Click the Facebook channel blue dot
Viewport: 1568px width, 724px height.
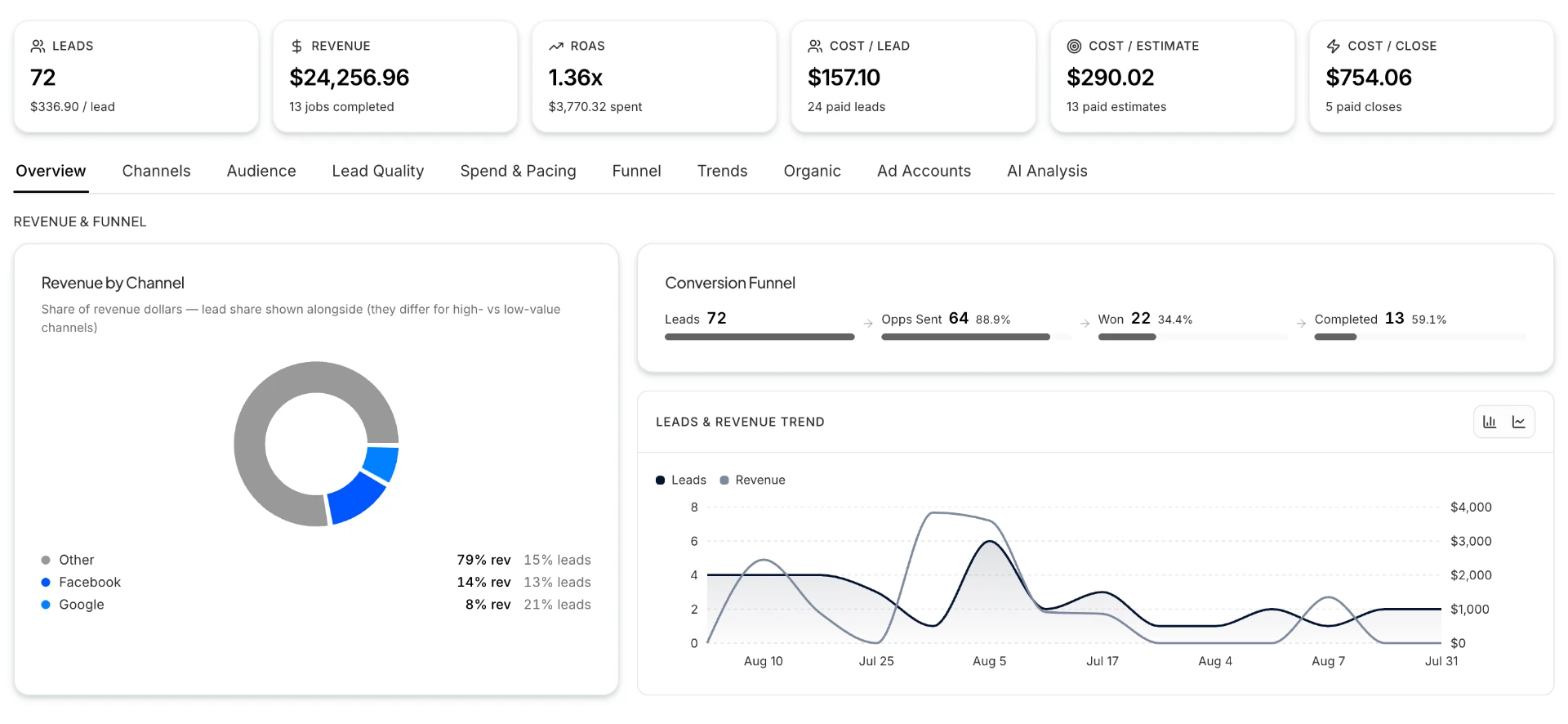46,582
